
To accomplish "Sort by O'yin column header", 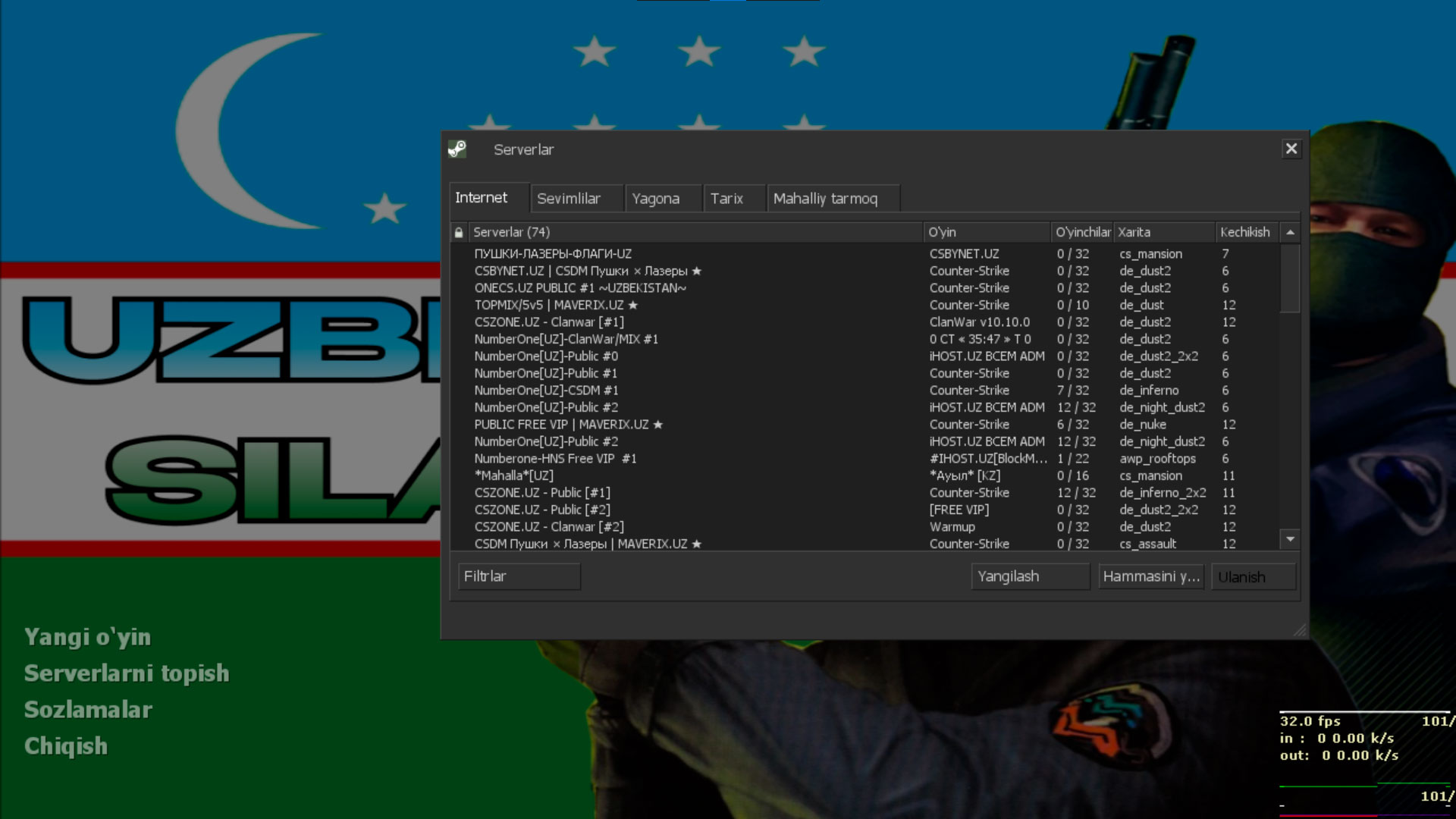I will 987,232.
